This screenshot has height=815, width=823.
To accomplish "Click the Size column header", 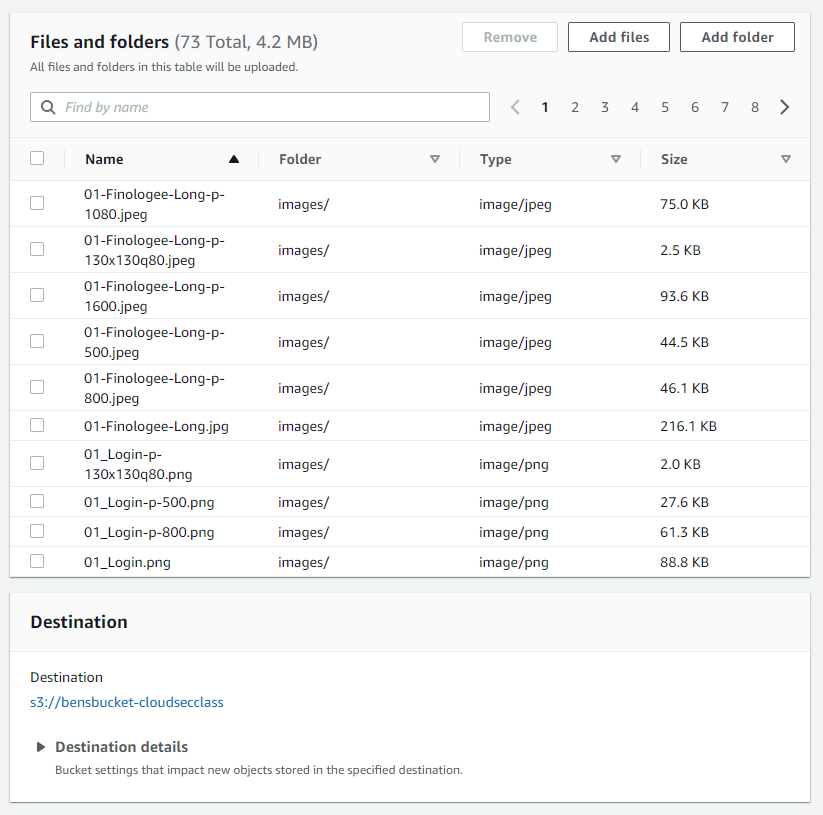I will (674, 159).
